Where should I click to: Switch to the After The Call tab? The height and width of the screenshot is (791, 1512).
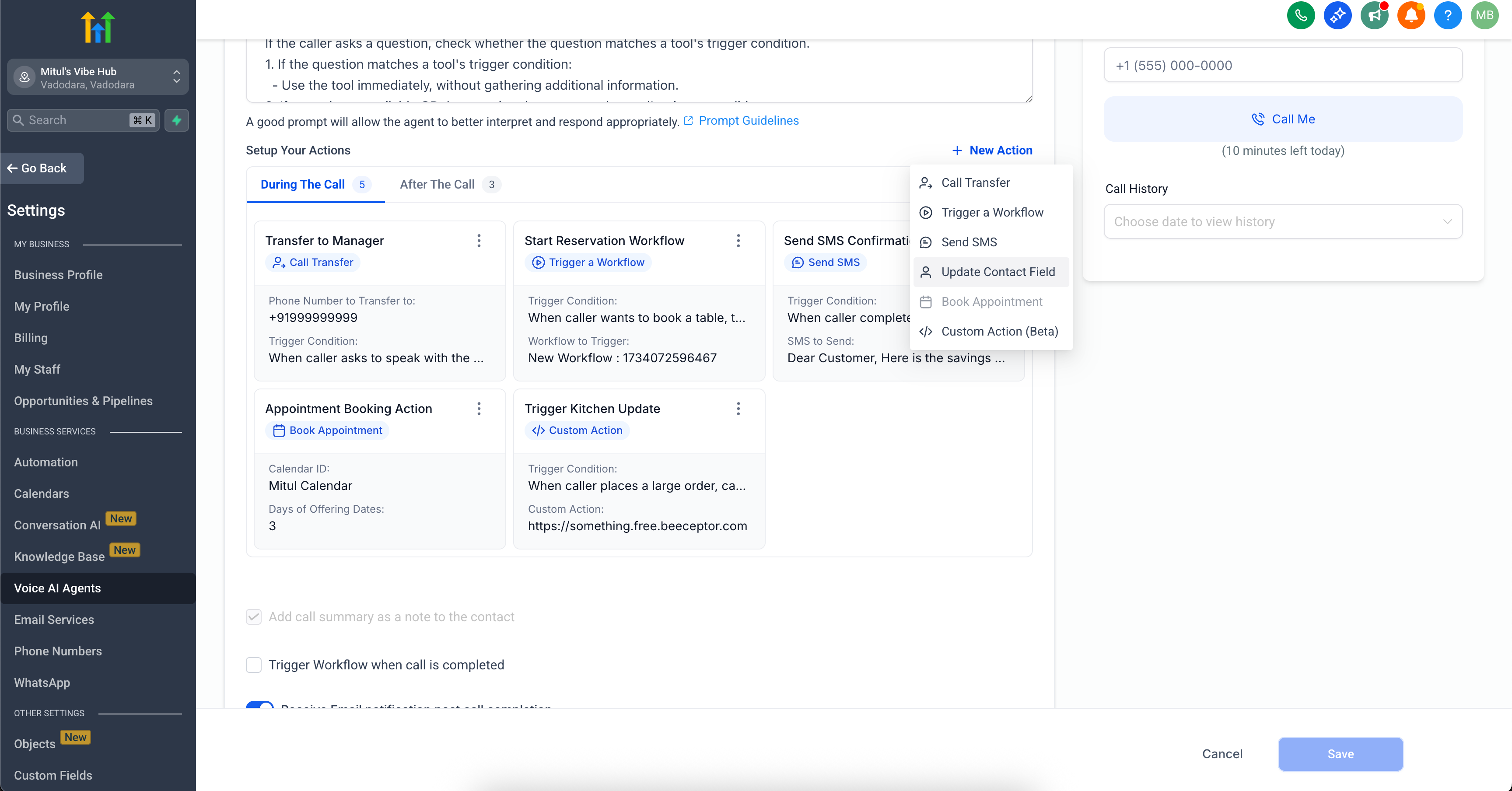pyautogui.click(x=437, y=184)
